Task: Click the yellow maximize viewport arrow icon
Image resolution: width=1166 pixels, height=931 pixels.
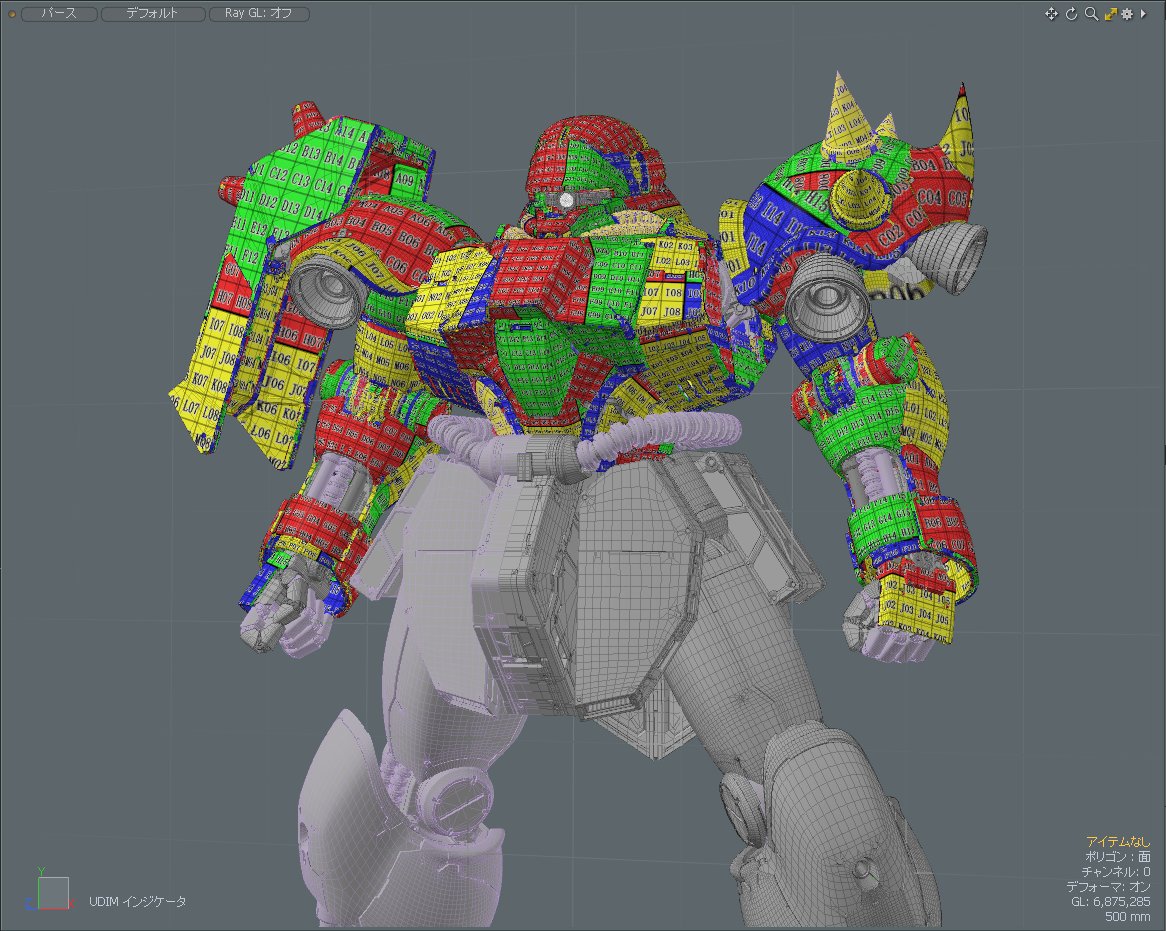Action: 1110,14
